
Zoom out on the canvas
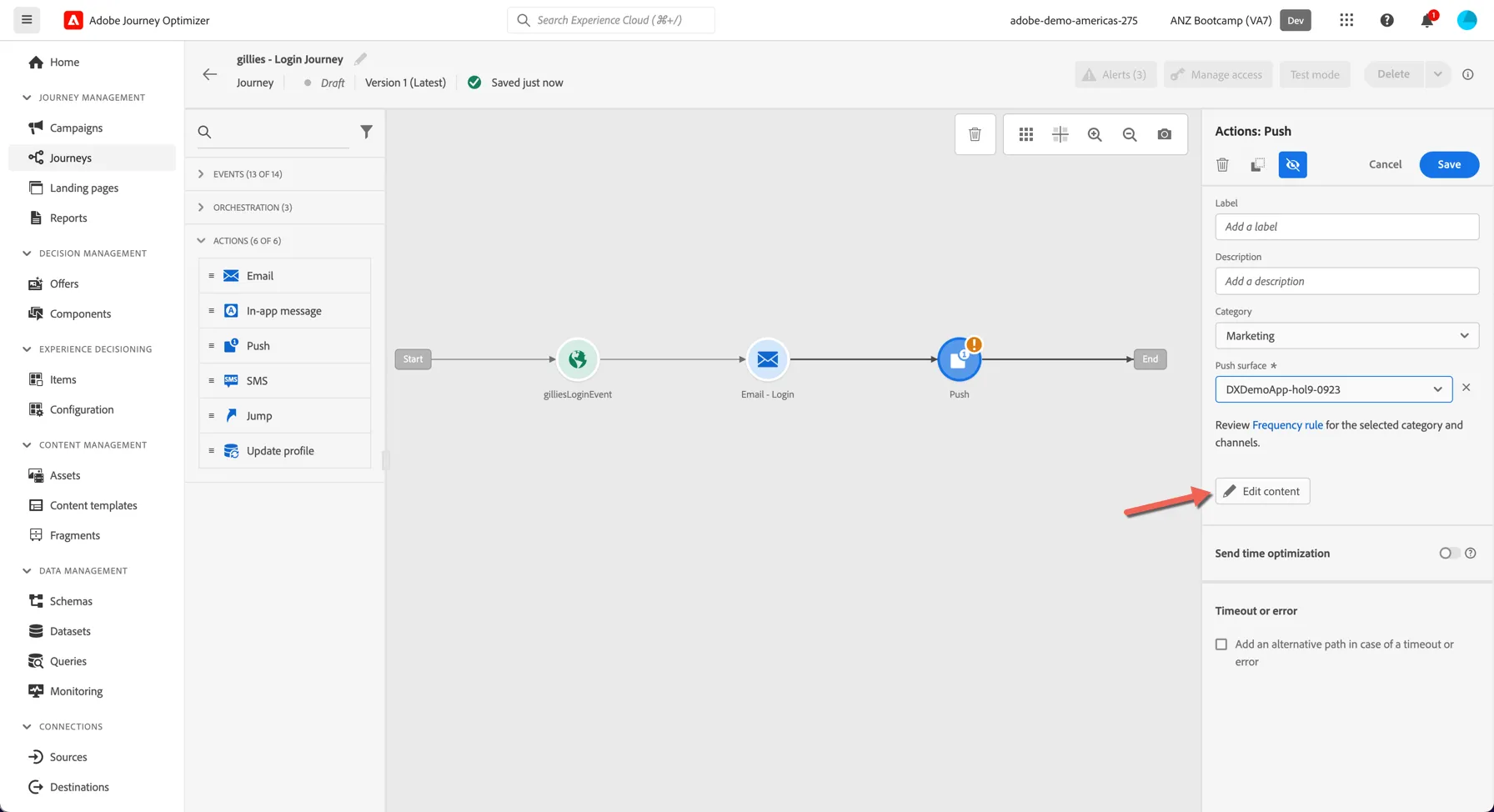(1130, 134)
